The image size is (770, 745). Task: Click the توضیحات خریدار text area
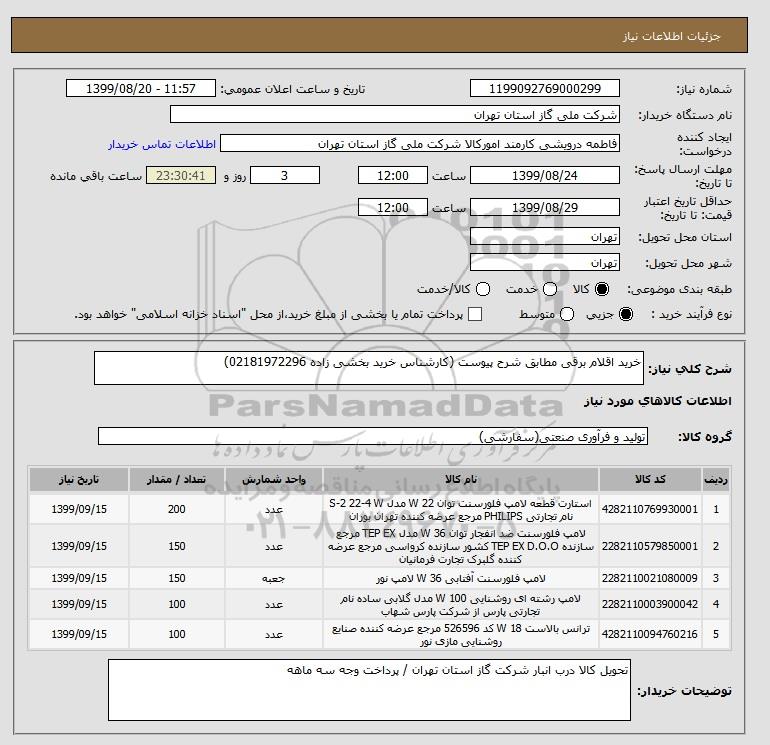pyautogui.click(x=369, y=690)
